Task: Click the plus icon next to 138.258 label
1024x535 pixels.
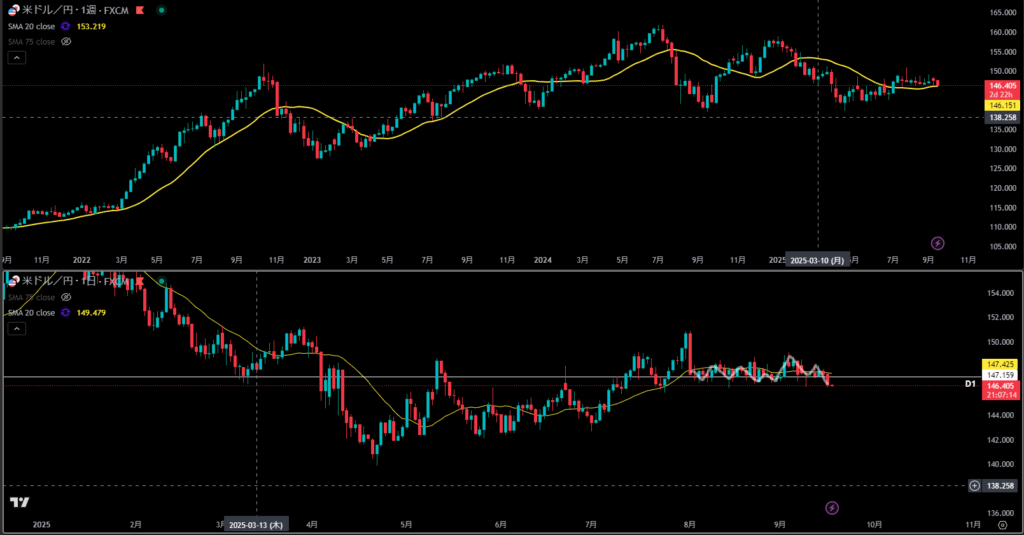Action: (x=975, y=486)
